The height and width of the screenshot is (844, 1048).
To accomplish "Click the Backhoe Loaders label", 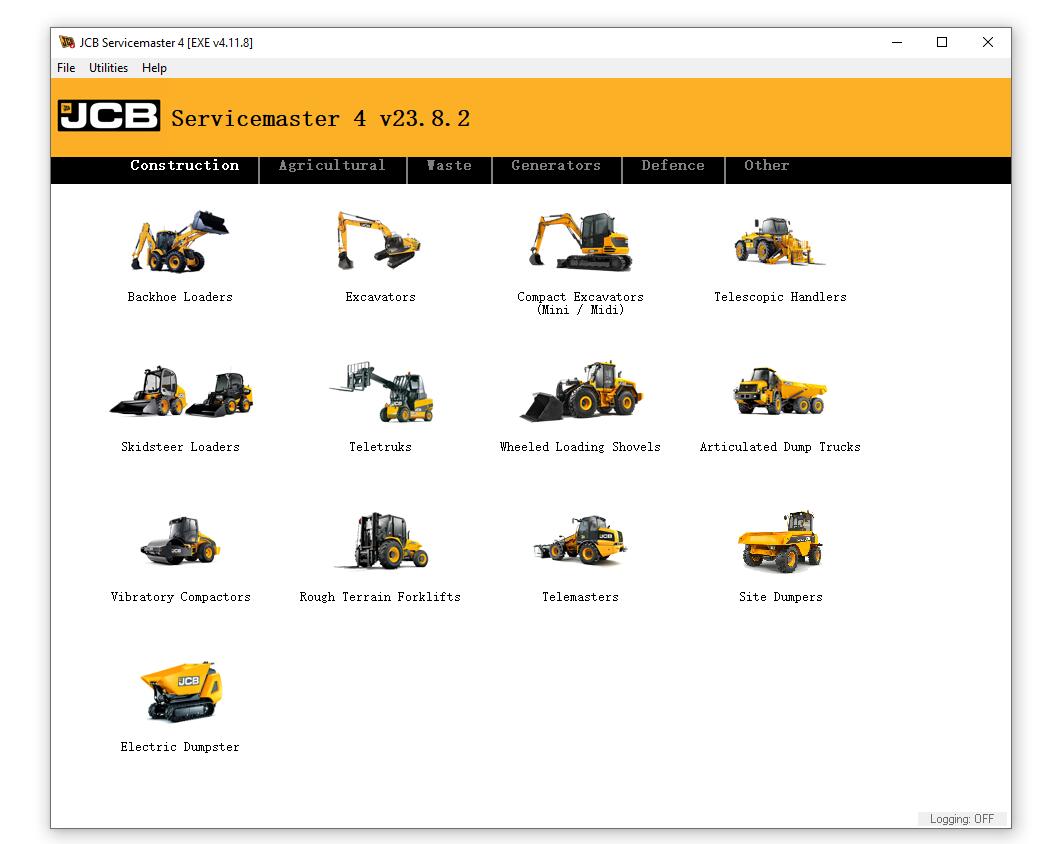I will (x=180, y=297).
